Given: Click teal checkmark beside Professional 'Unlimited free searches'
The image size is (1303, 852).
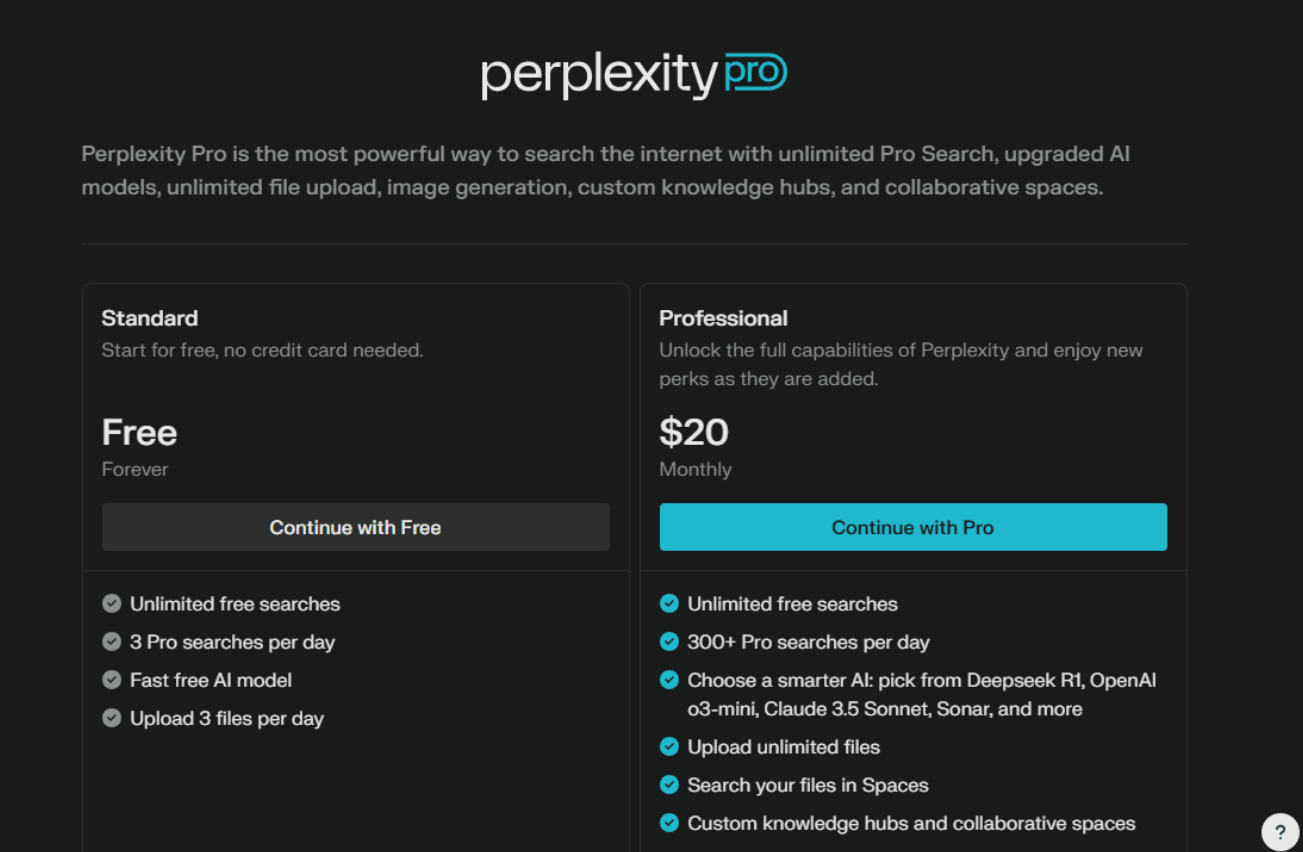Looking at the screenshot, I should [x=670, y=604].
